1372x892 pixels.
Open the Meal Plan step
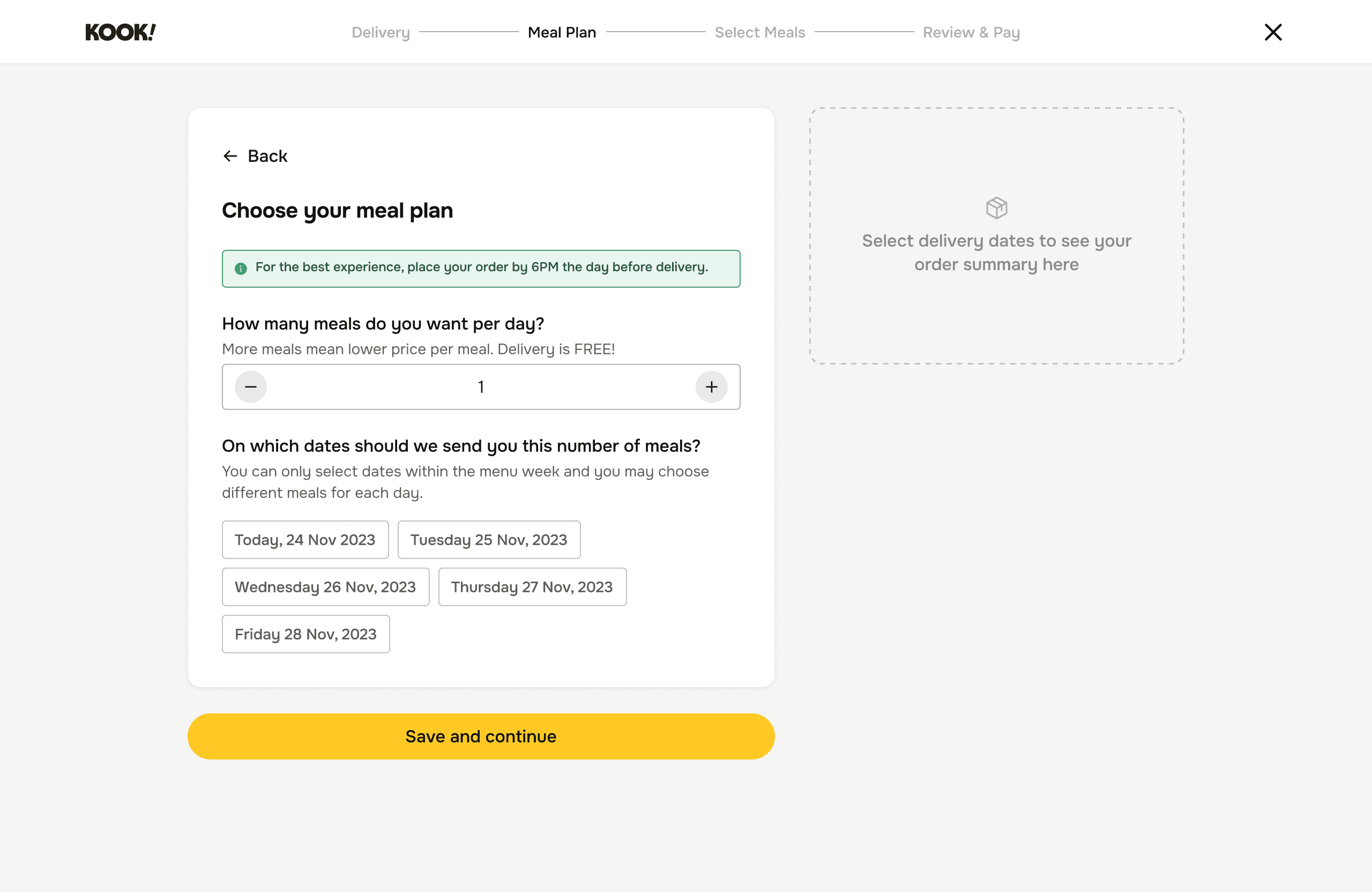(562, 32)
